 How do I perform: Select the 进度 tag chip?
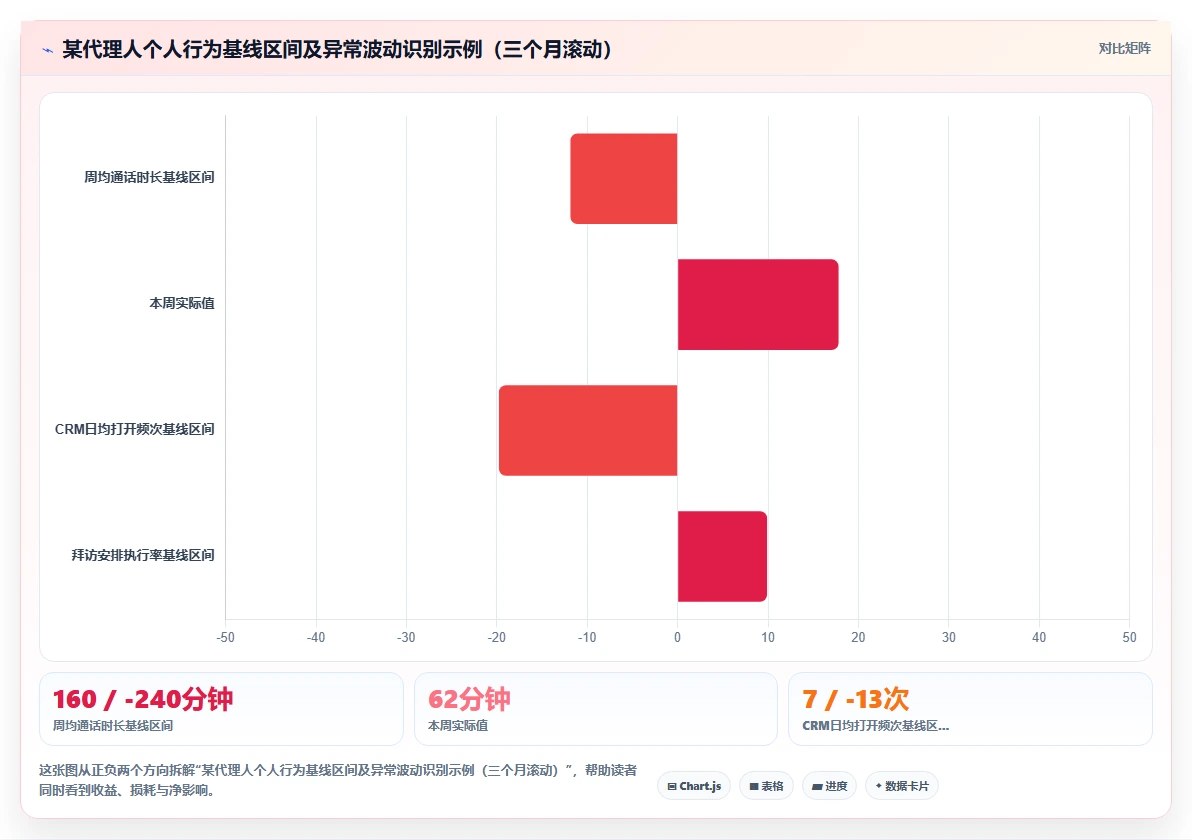(x=829, y=786)
